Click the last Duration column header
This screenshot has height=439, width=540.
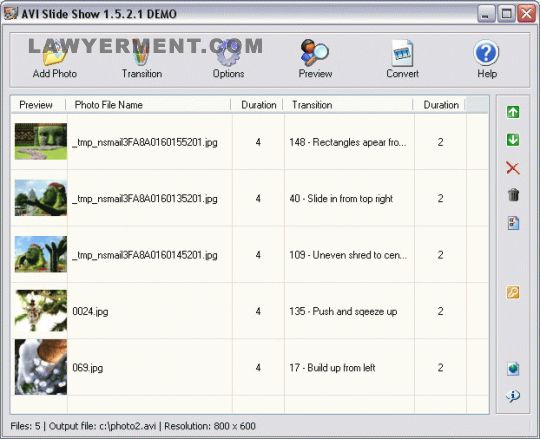439,105
